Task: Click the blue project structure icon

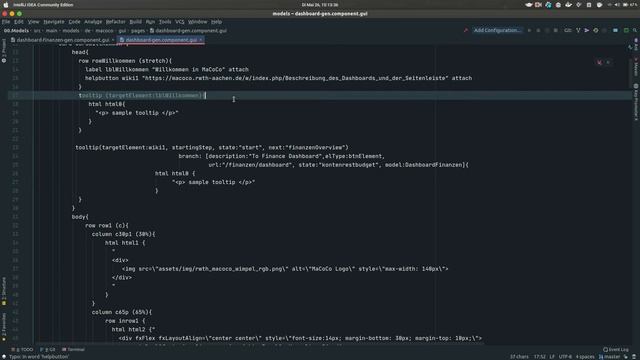Action: tap(615, 30)
